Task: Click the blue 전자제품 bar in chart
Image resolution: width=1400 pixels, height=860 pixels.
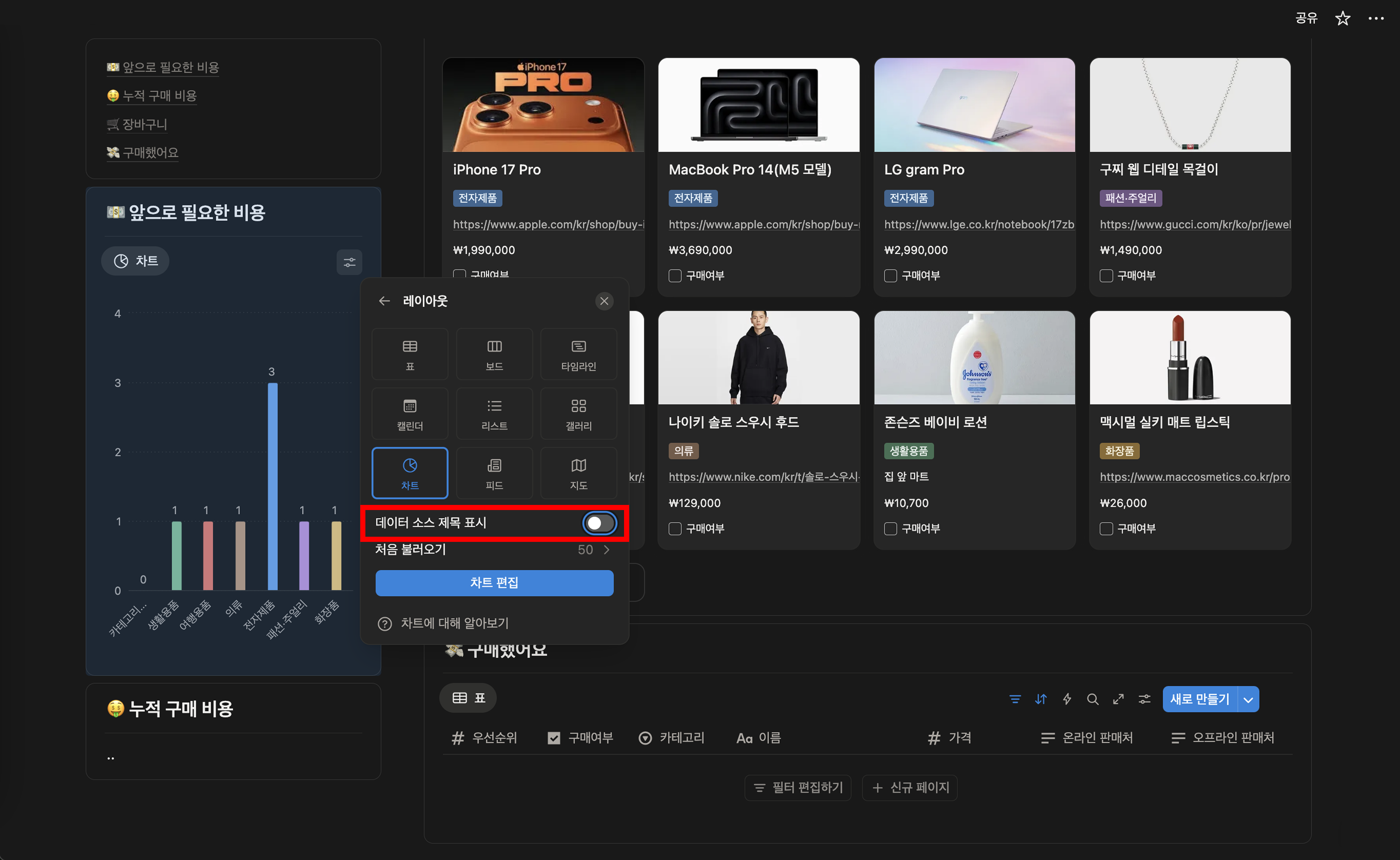Action: 272,486
